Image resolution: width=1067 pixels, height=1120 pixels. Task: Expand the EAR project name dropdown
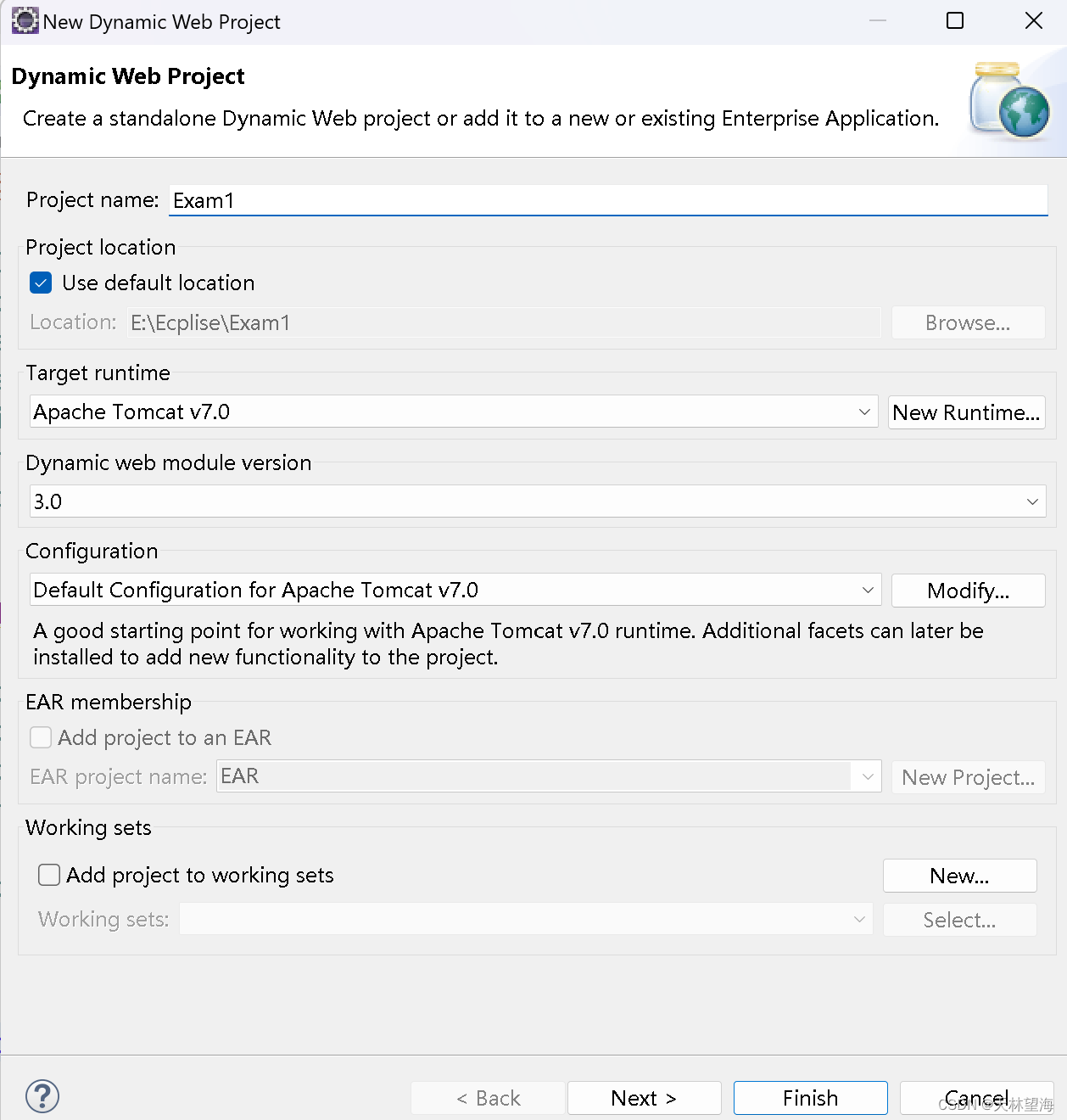867,776
